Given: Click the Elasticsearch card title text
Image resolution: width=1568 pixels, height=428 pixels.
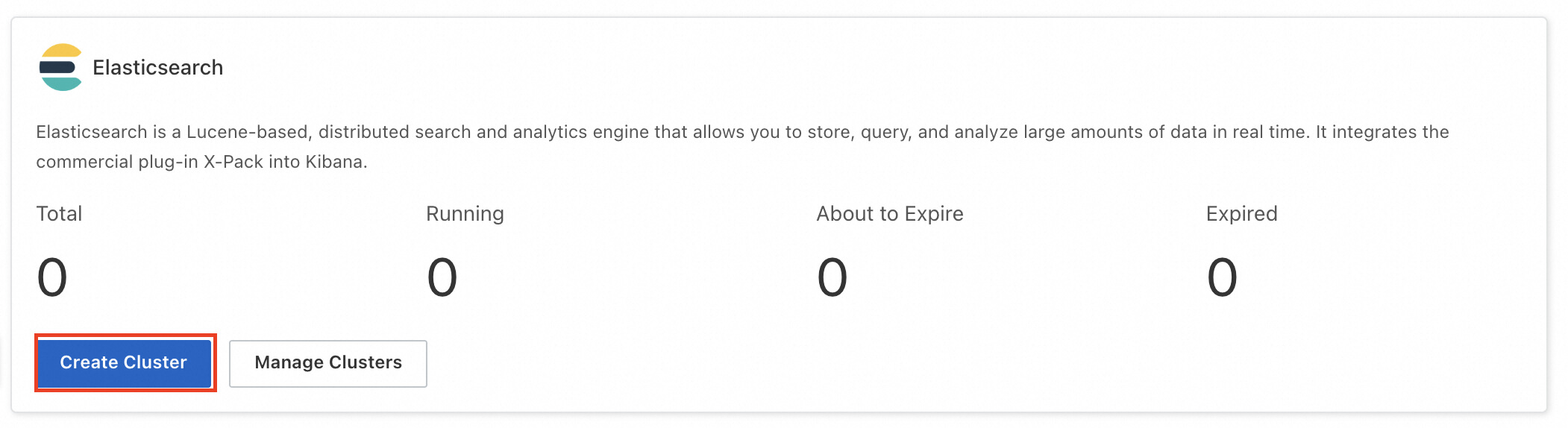Looking at the screenshot, I should click(x=157, y=68).
